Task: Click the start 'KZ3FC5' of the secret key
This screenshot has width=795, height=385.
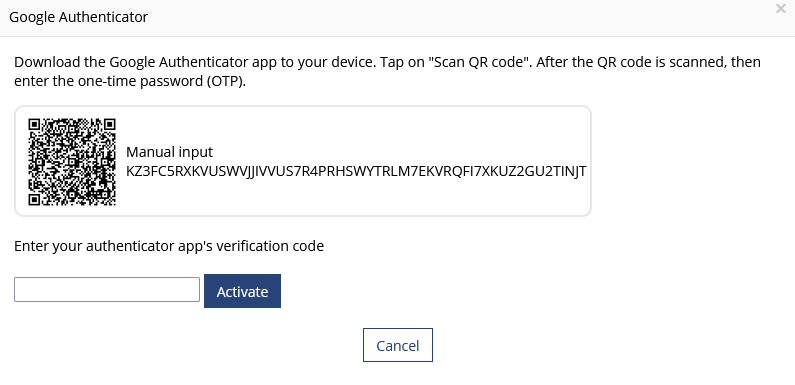Action: coord(150,171)
